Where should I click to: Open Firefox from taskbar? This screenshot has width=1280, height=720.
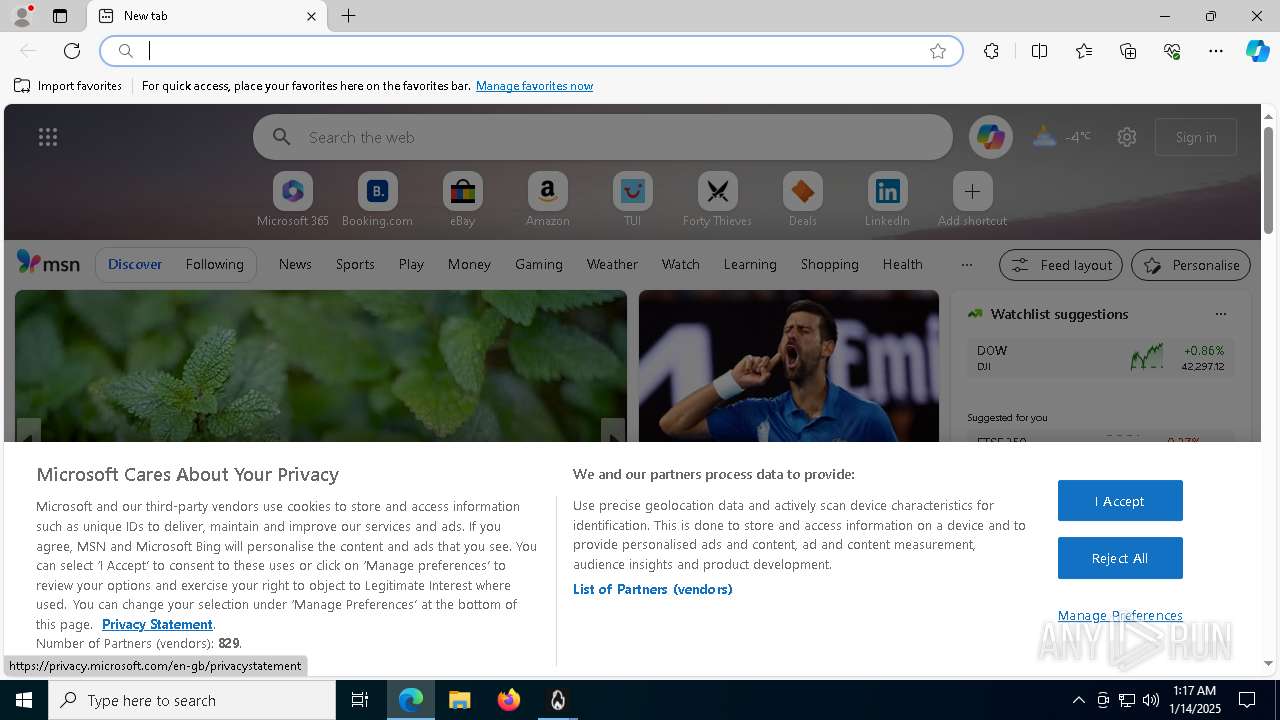(508, 700)
